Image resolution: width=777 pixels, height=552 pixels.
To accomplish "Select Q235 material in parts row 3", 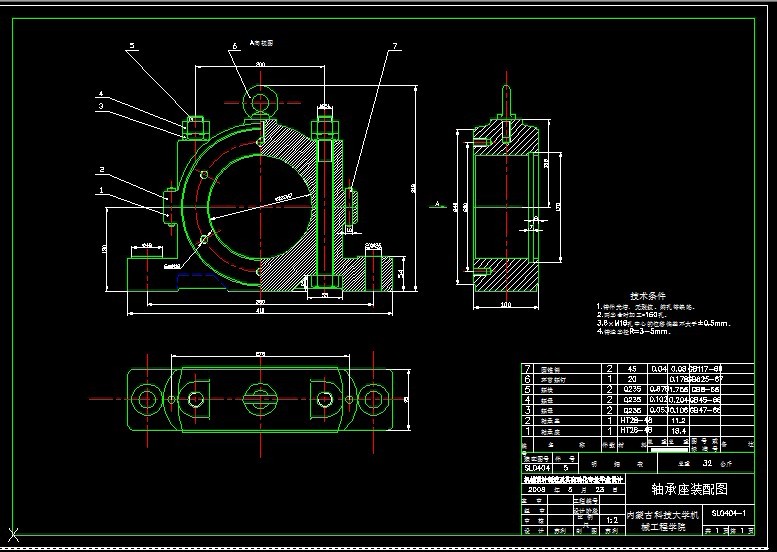I will (632, 410).
